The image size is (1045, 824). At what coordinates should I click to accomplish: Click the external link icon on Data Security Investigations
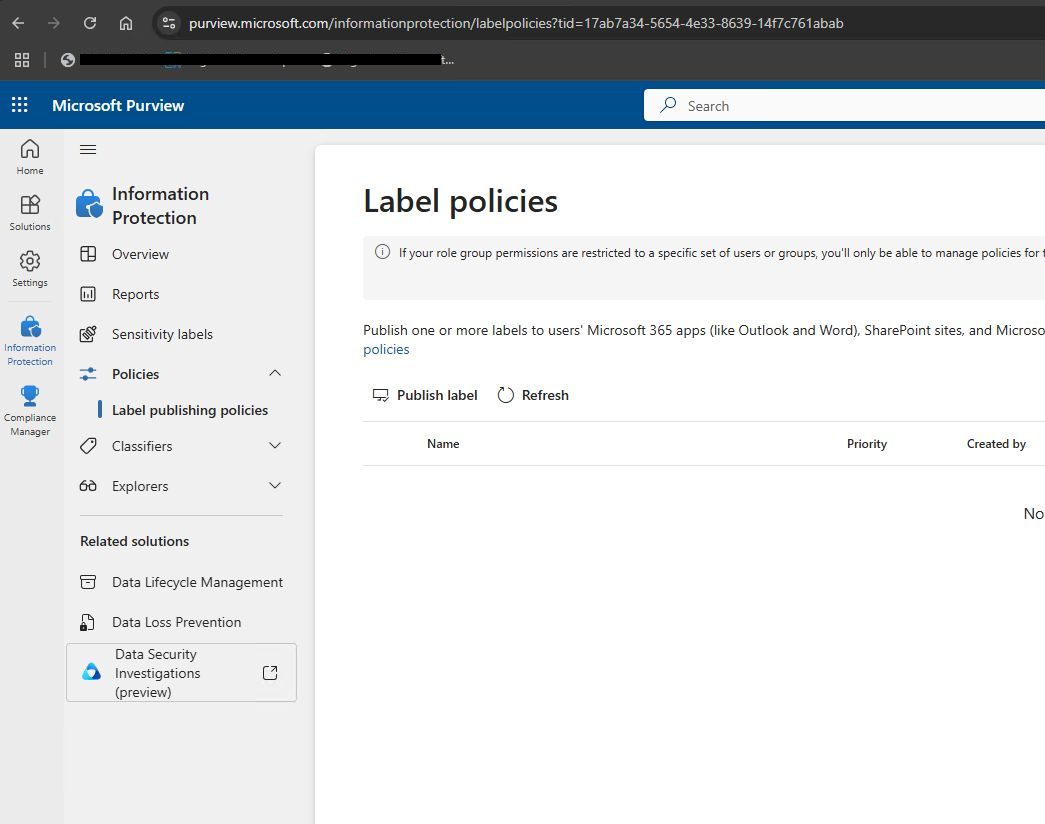pyautogui.click(x=269, y=672)
